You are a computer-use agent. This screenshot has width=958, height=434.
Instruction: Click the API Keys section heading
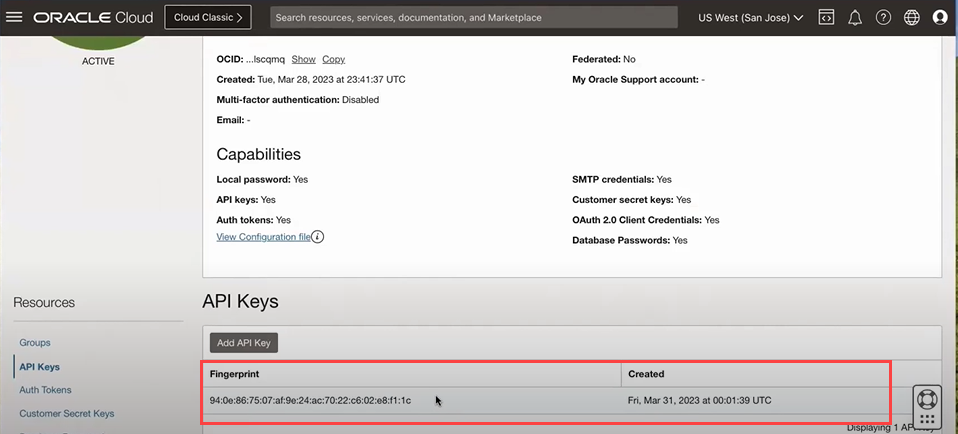240,301
